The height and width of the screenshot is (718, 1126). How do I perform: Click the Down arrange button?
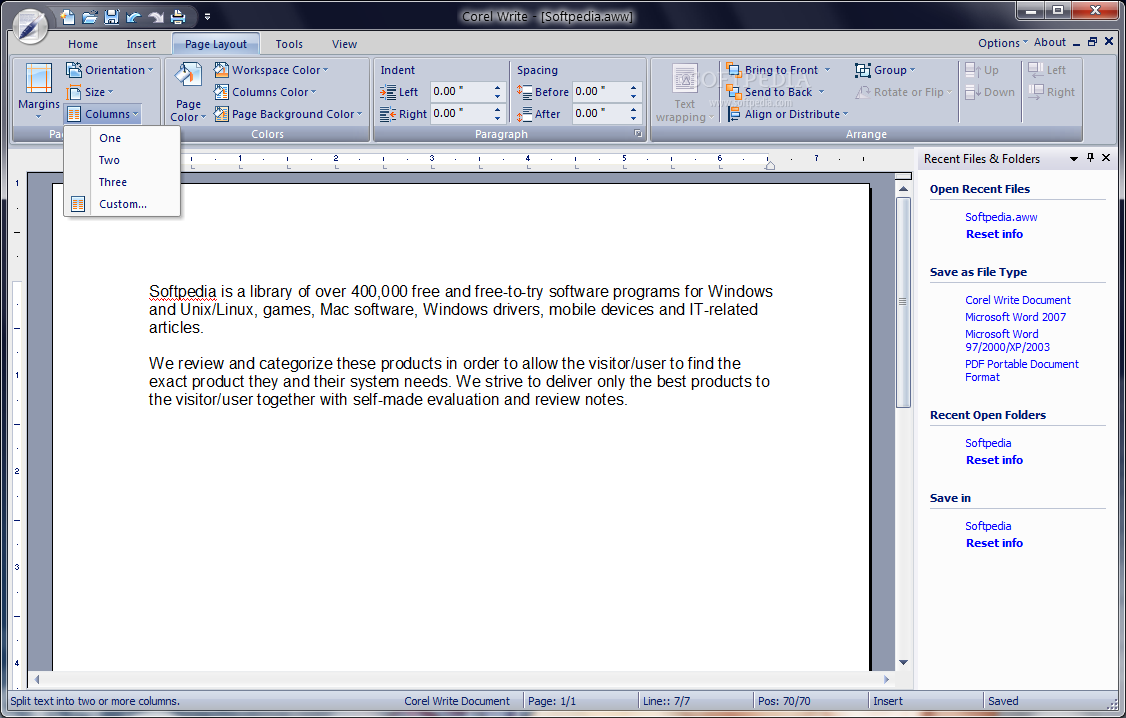(x=990, y=92)
